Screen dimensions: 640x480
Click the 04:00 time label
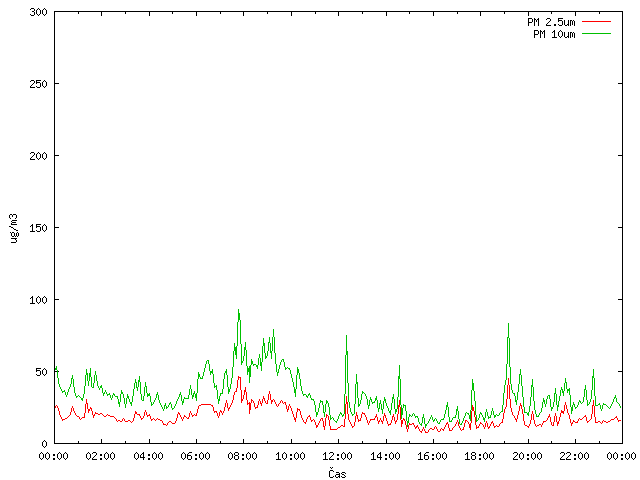coord(148,456)
